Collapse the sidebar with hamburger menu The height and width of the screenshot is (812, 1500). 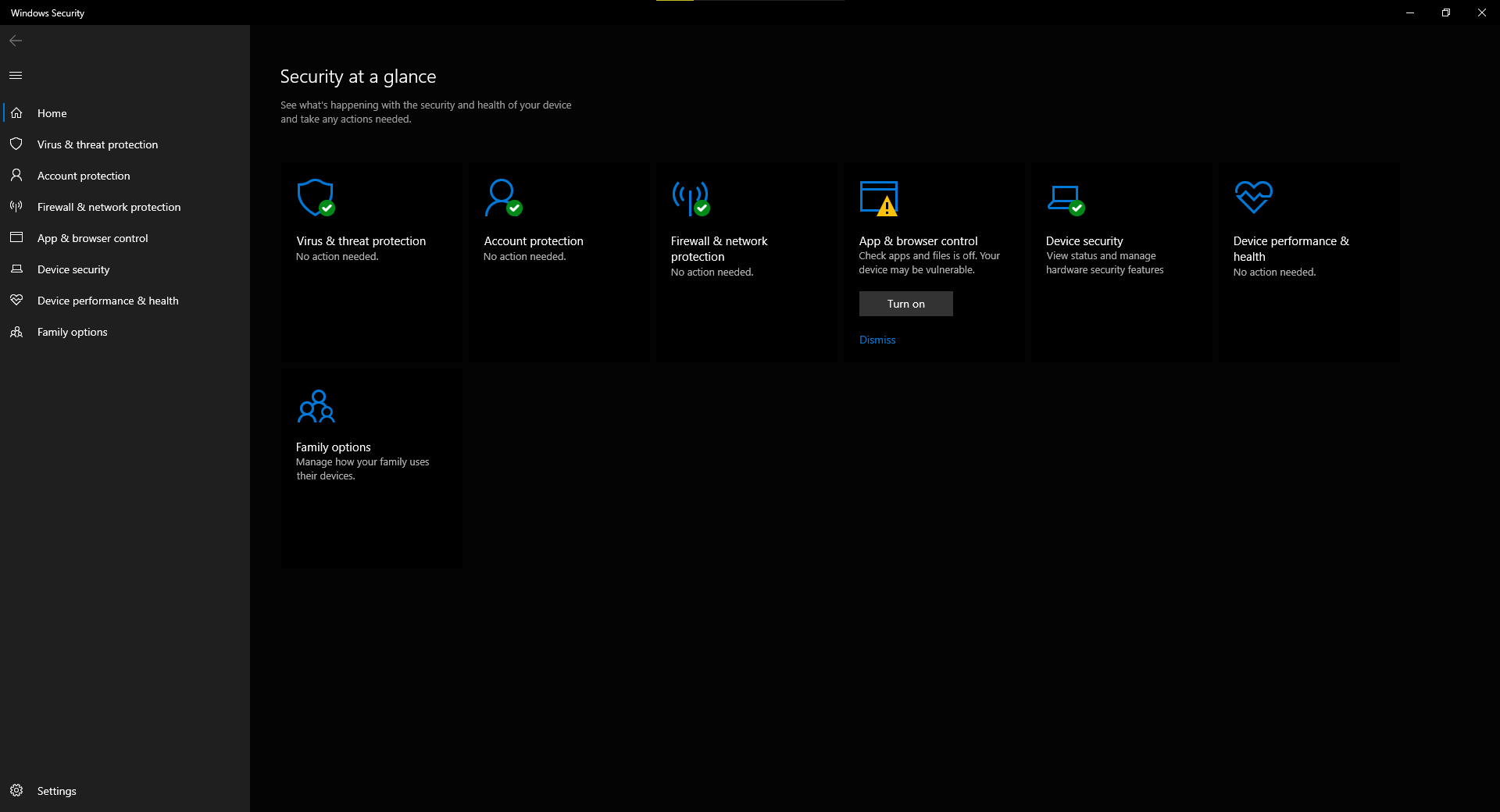(16, 76)
